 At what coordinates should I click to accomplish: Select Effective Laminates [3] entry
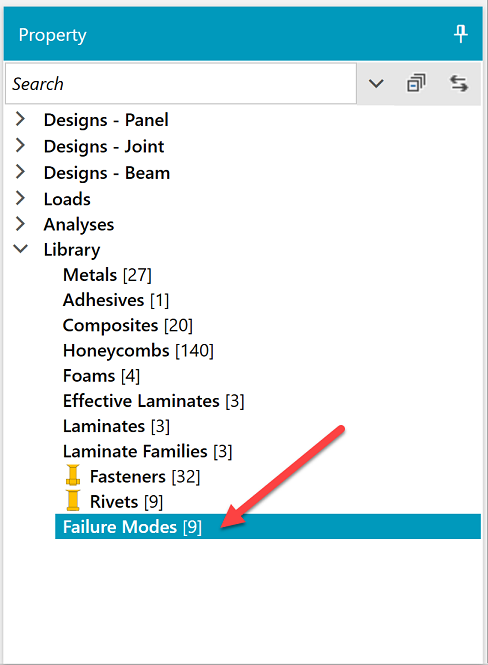coord(153,401)
